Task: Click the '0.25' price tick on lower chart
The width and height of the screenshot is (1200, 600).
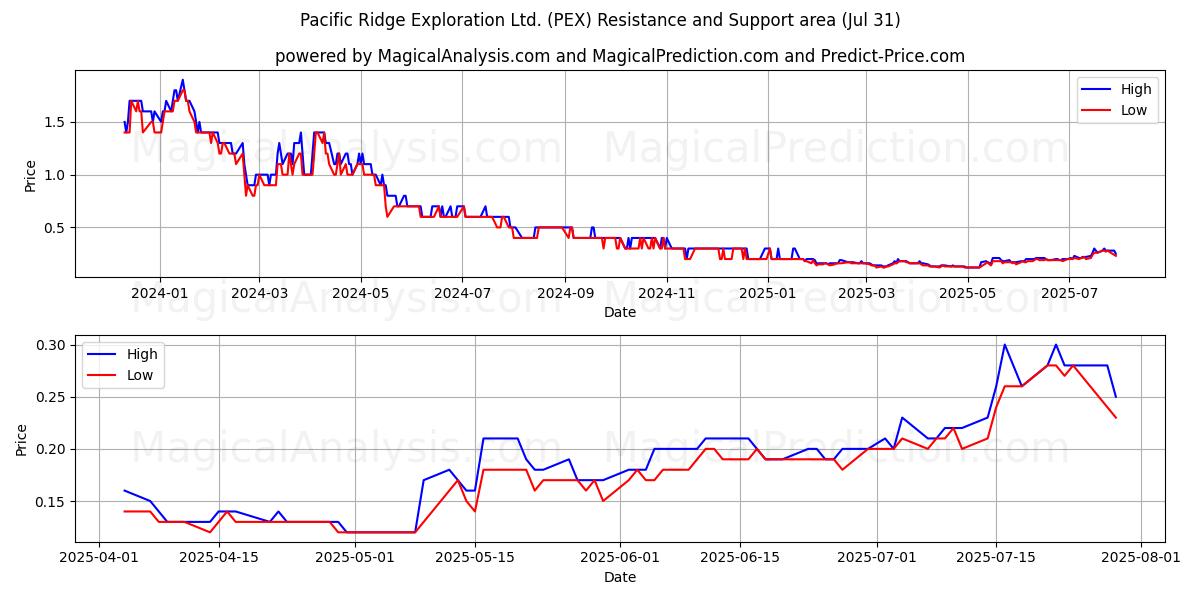Action: click(52, 397)
